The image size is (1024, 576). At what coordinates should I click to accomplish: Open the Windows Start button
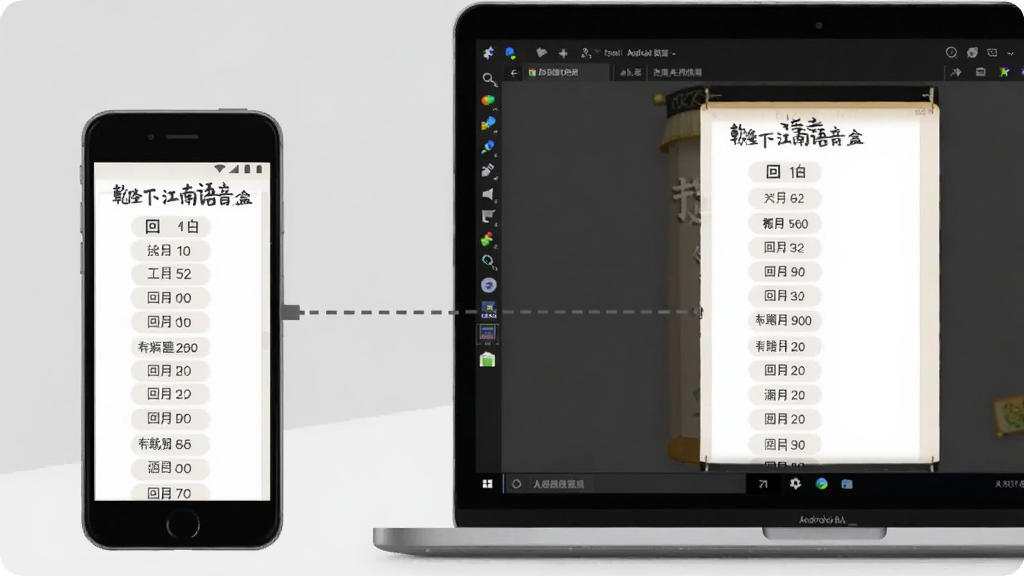point(487,484)
